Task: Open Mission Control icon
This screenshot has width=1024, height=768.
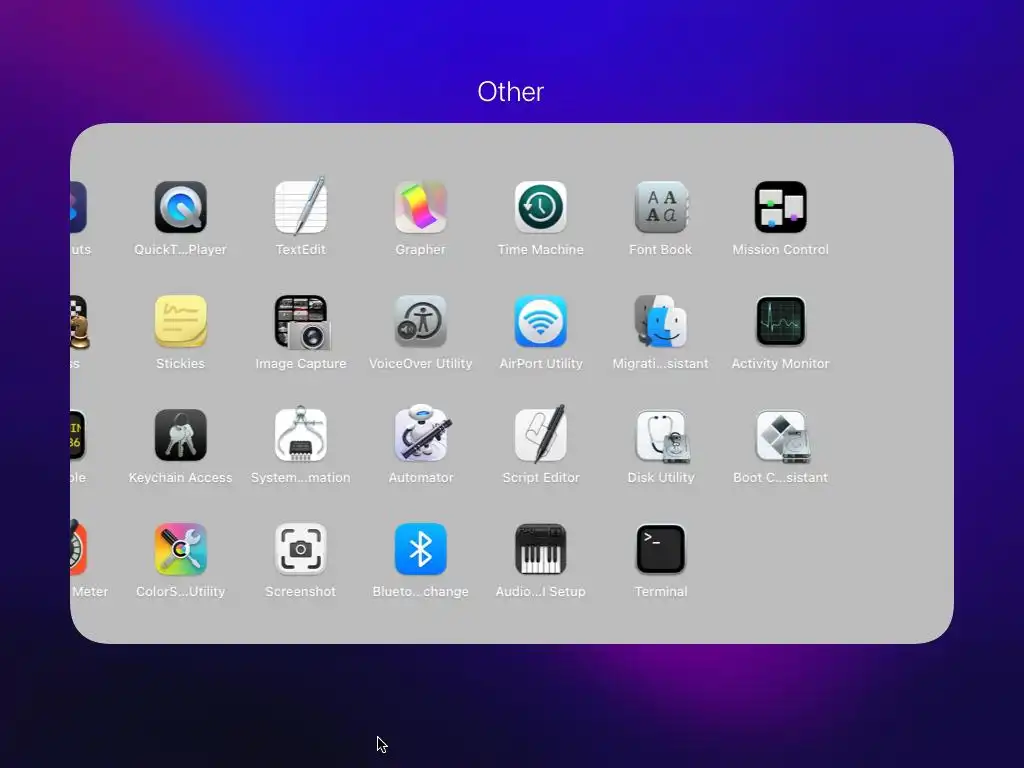Action: 780,207
